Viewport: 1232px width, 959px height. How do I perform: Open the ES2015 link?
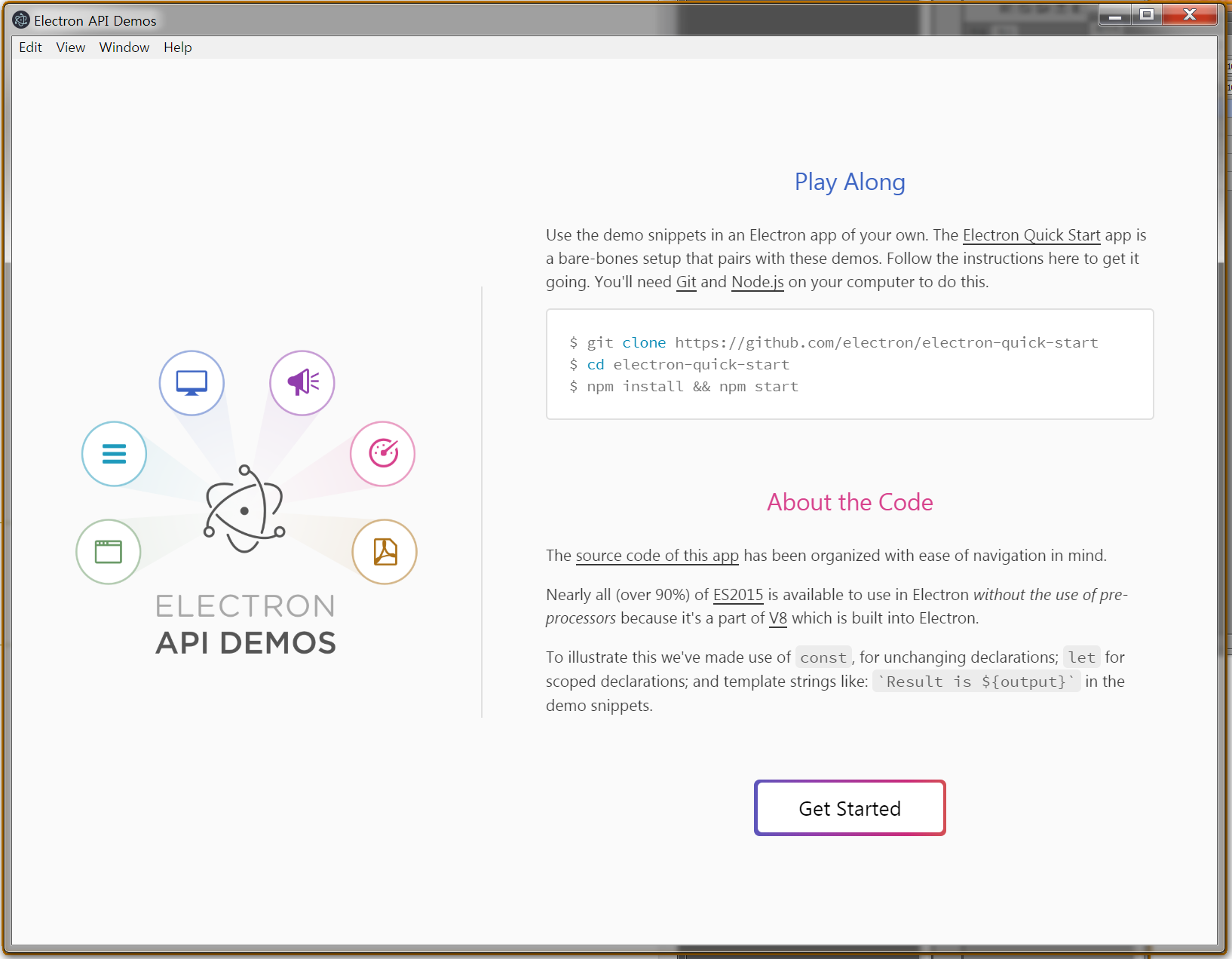(738, 595)
